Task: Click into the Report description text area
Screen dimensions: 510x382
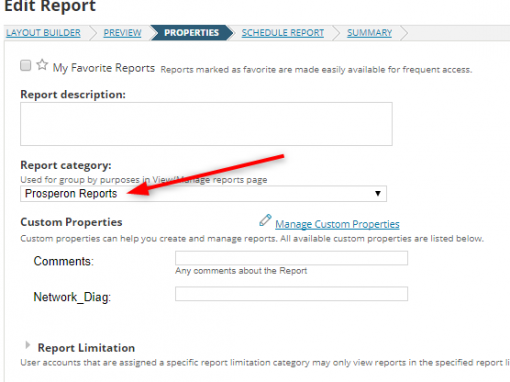Action: [206, 124]
